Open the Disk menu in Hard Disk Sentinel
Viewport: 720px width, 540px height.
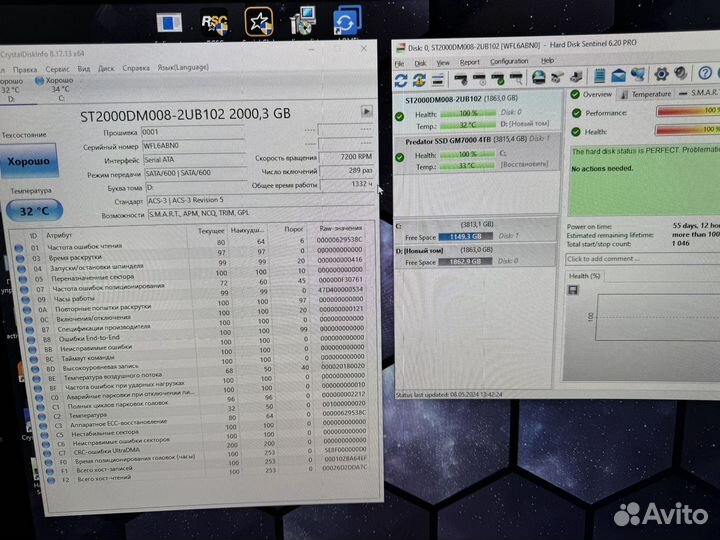420,63
